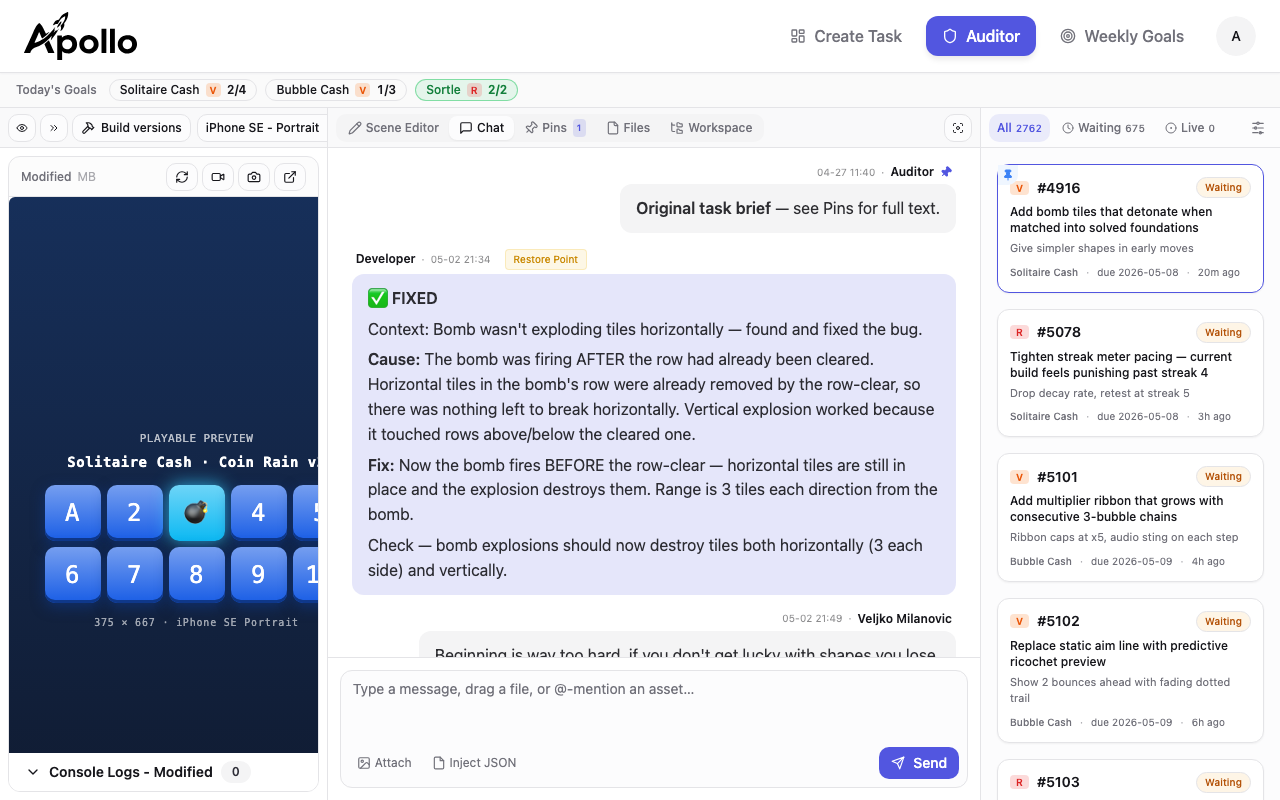The width and height of the screenshot is (1280, 800).
Task: Click the Waiting badge on task #4916
Action: coord(1223,188)
